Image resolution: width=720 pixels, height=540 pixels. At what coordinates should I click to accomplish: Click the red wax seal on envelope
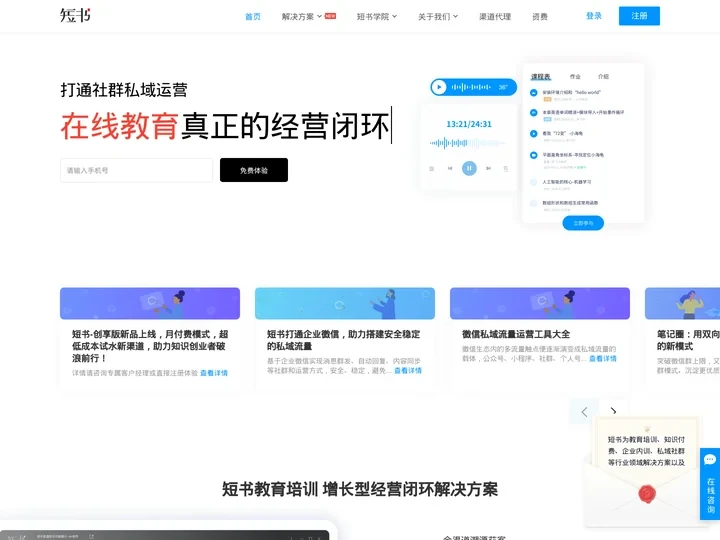647,494
